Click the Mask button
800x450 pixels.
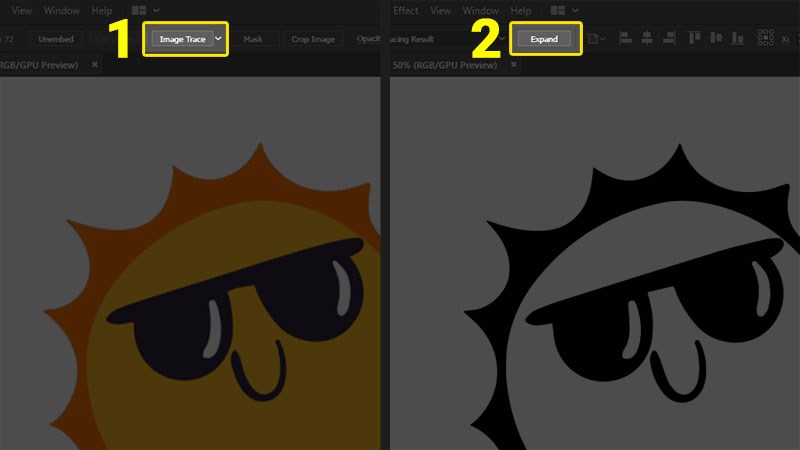253,39
